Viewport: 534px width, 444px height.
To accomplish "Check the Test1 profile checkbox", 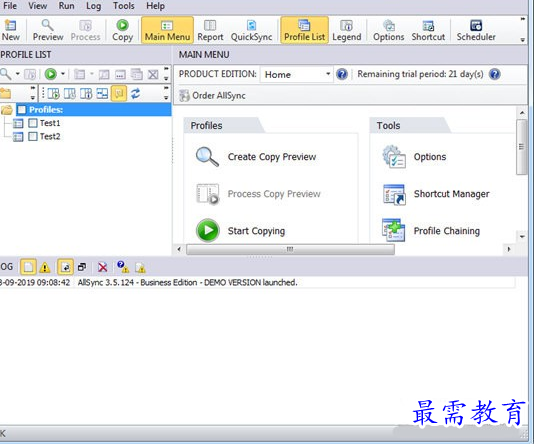I will tap(33, 123).
